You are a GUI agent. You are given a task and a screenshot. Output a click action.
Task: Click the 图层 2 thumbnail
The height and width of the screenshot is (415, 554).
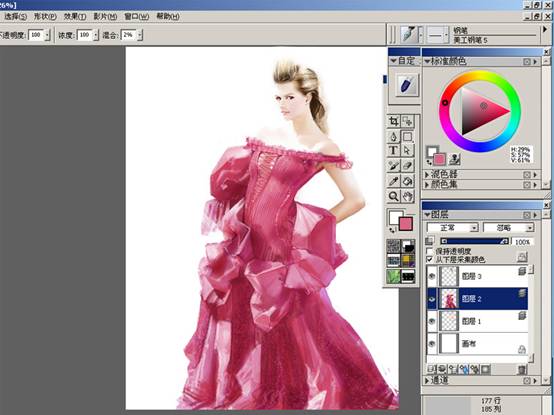click(449, 299)
